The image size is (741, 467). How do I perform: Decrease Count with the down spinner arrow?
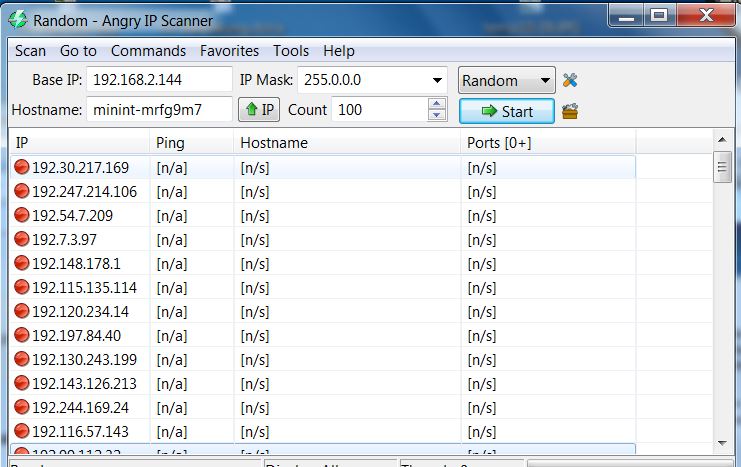coord(437,115)
